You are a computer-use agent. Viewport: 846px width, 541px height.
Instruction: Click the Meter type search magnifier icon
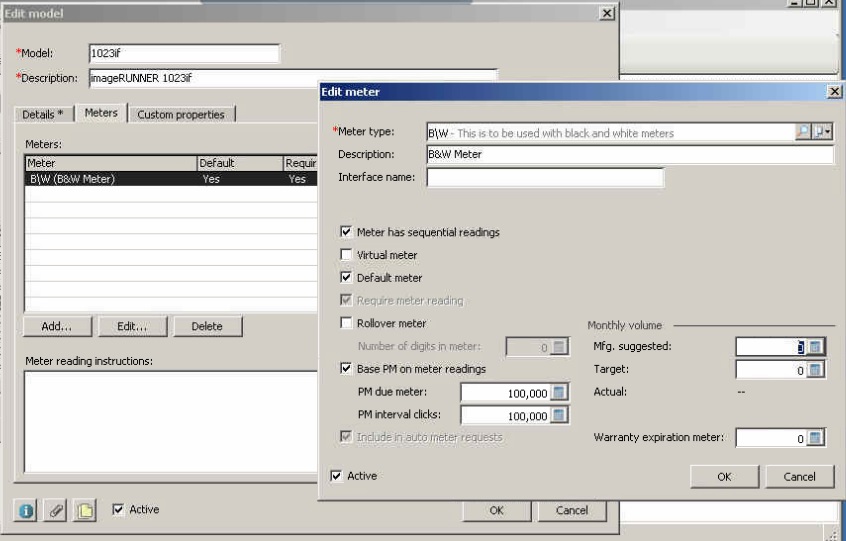click(802, 132)
